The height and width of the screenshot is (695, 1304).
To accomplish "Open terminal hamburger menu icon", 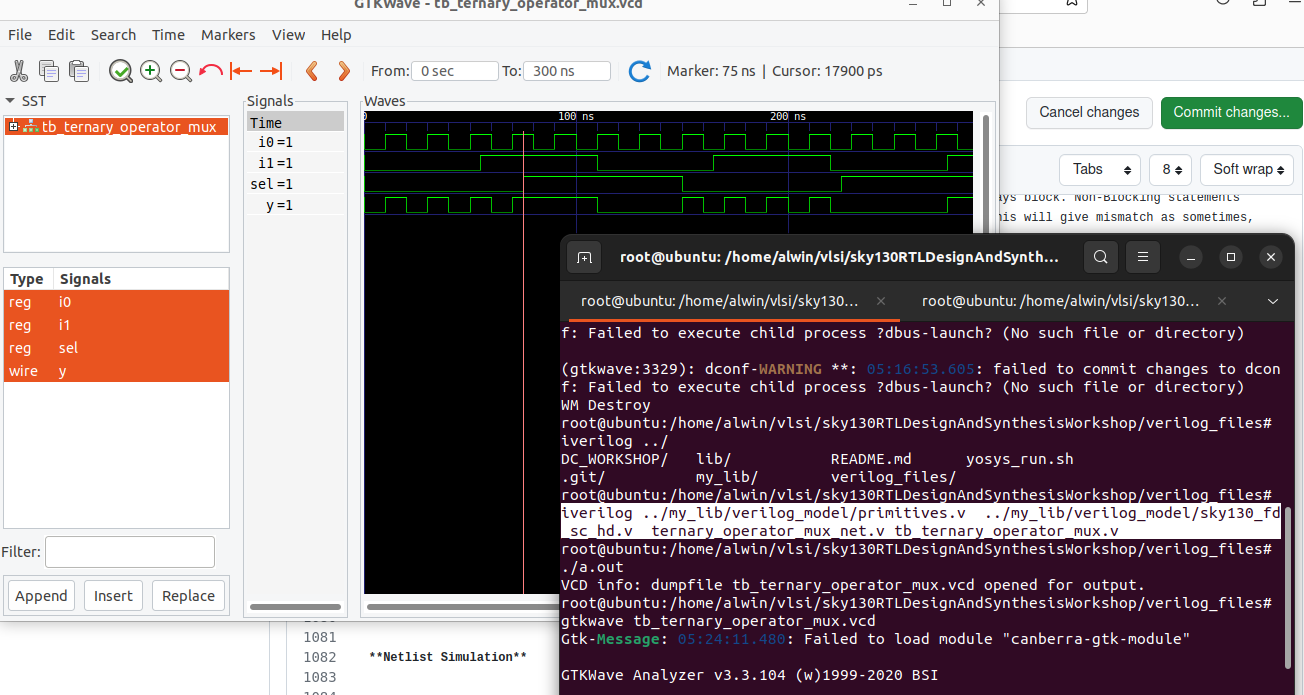I will click(x=1142, y=257).
